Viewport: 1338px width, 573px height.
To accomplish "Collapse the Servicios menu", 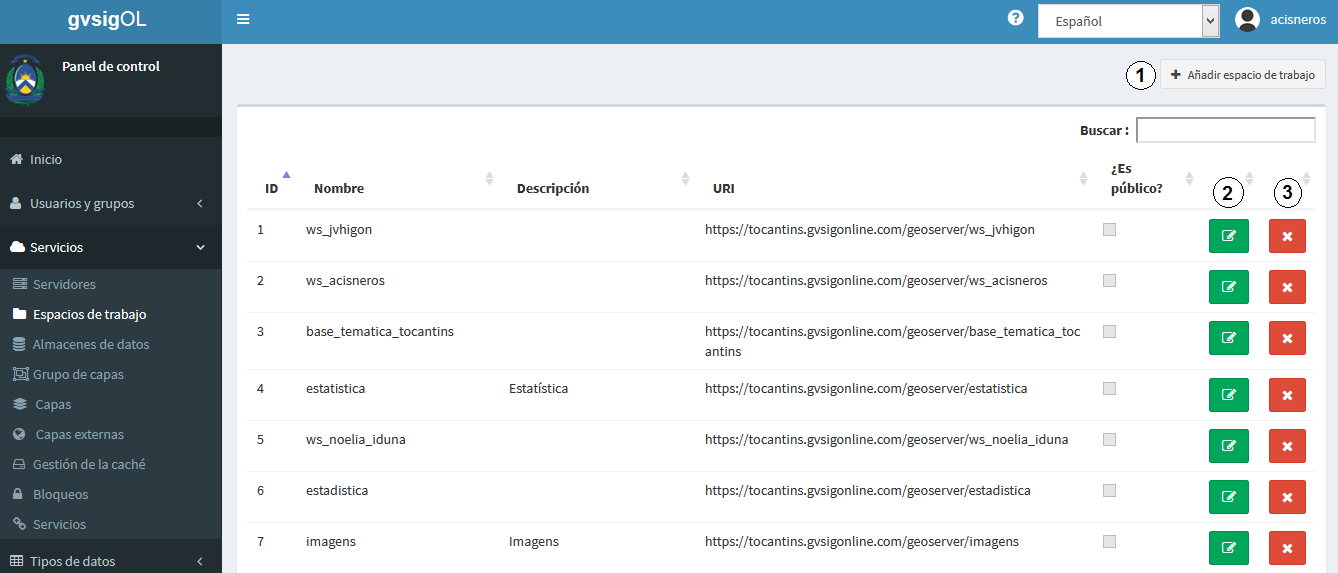I will pyautogui.click(x=110, y=247).
